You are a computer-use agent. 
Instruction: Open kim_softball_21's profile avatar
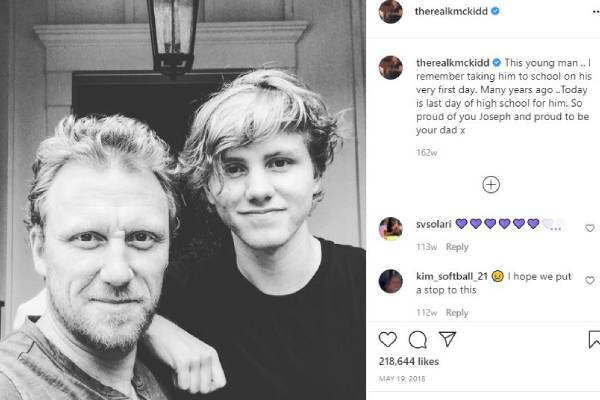tap(390, 280)
